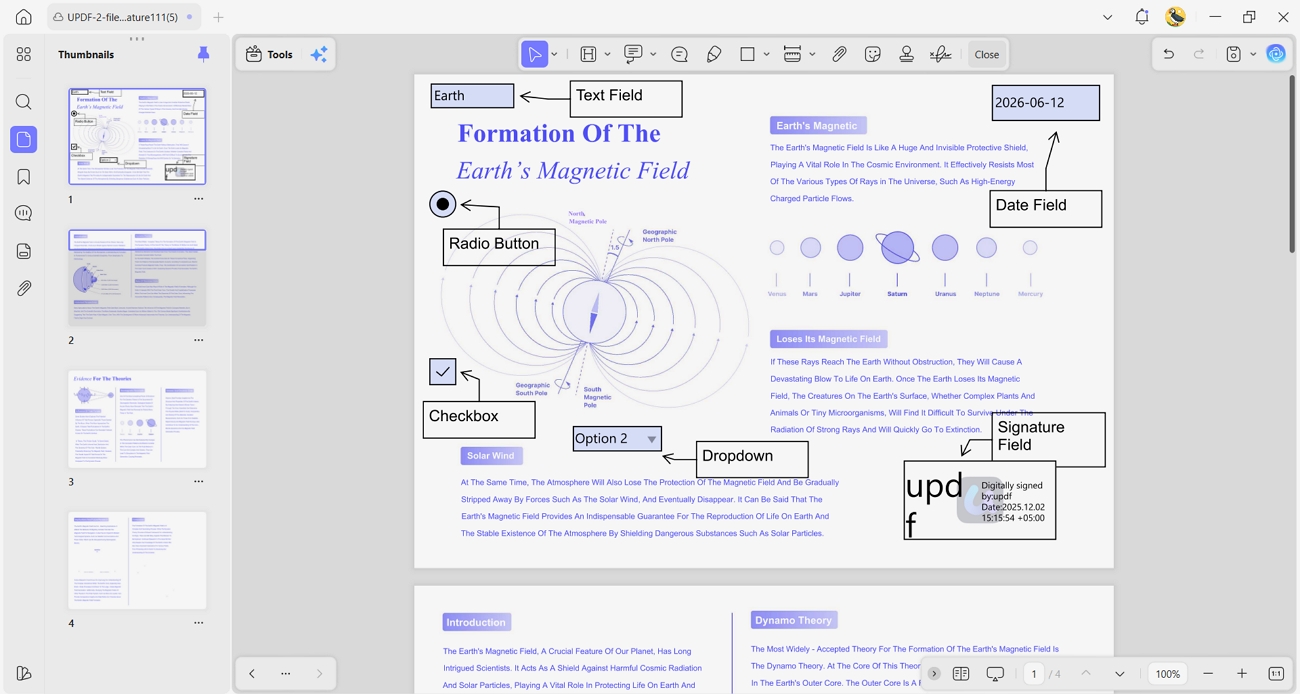This screenshot has width=1300, height=694.
Task: Click the 2026-06-12 date field
Action: point(1045,103)
